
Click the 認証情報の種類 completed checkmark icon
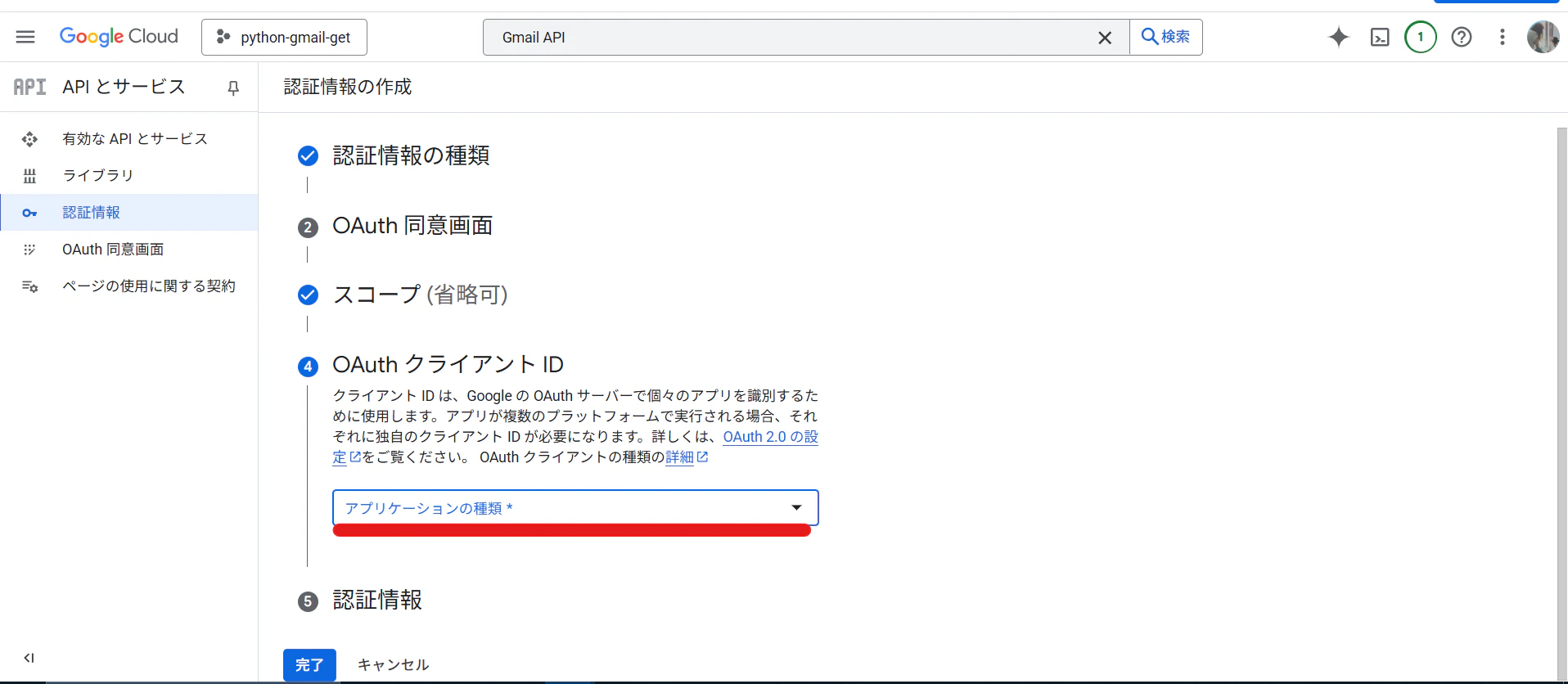[x=308, y=155]
